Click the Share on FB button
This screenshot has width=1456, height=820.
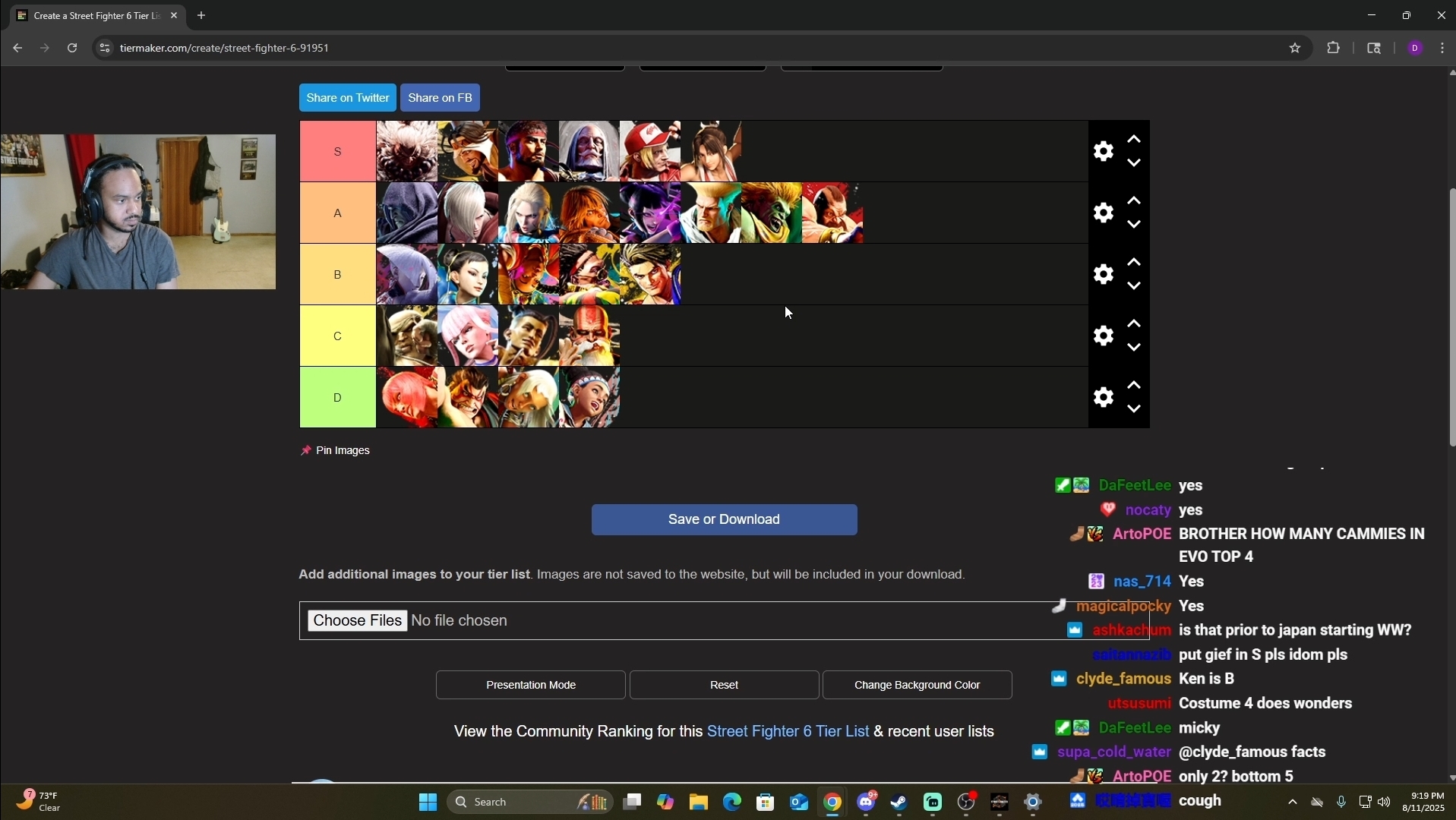pyautogui.click(x=441, y=98)
